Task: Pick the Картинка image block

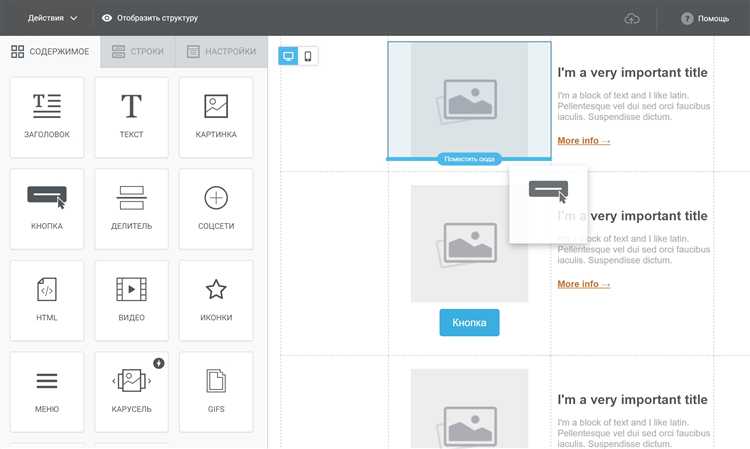Action: pos(216,118)
